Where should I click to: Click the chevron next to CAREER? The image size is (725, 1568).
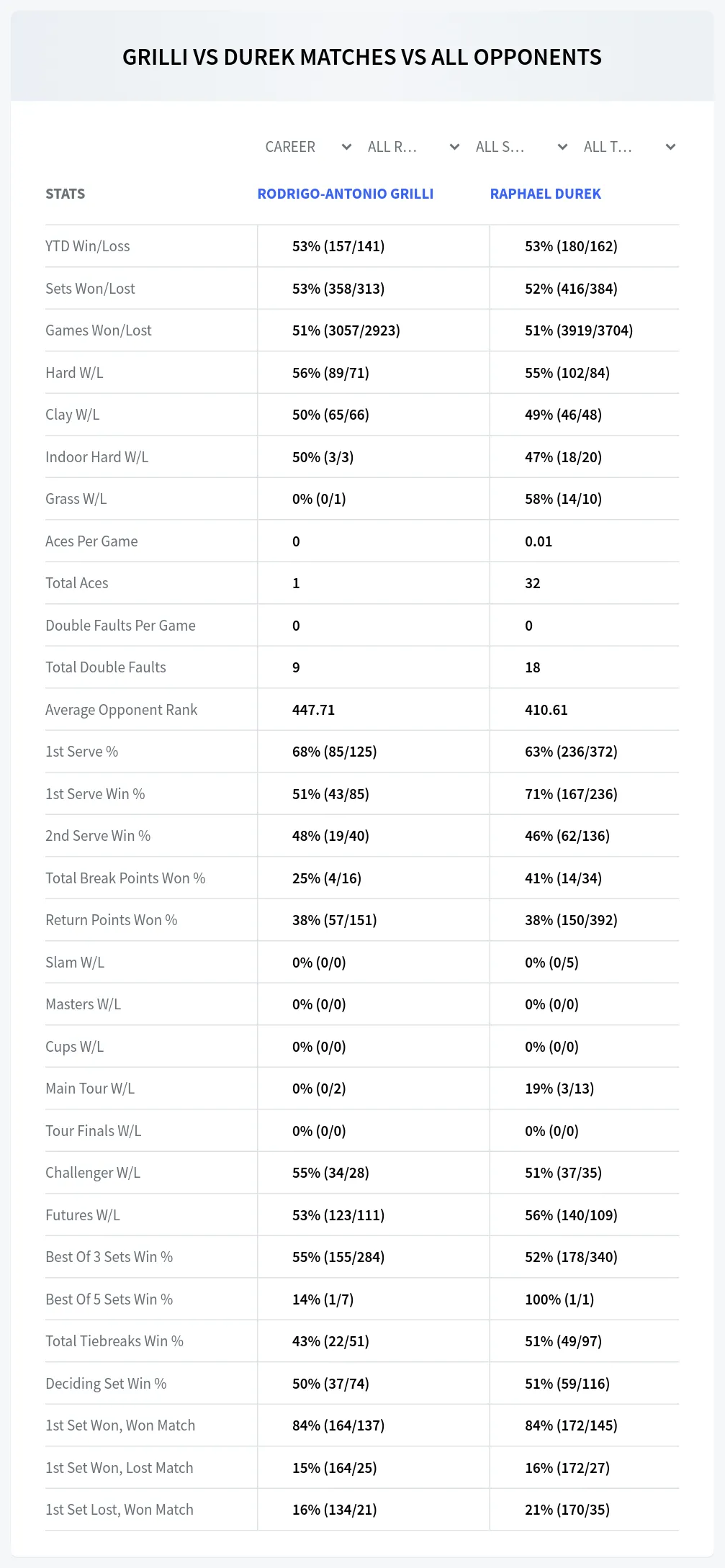pyautogui.click(x=346, y=147)
